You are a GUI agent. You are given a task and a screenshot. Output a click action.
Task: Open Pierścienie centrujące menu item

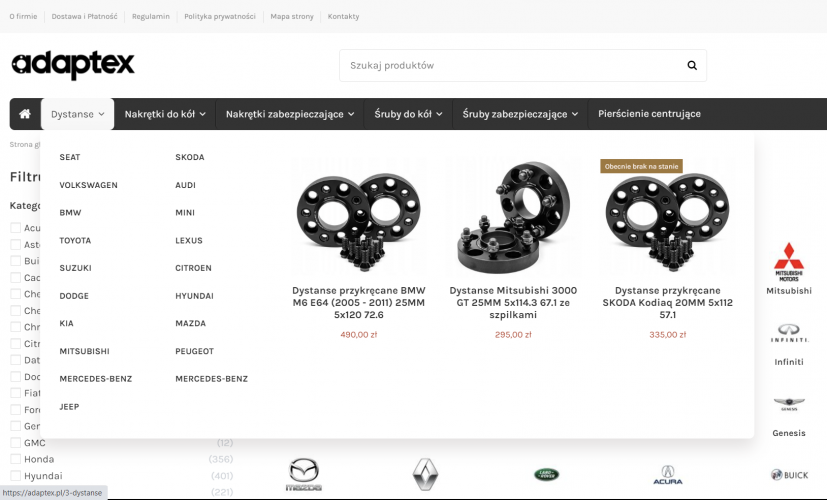pyautogui.click(x=649, y=114)
